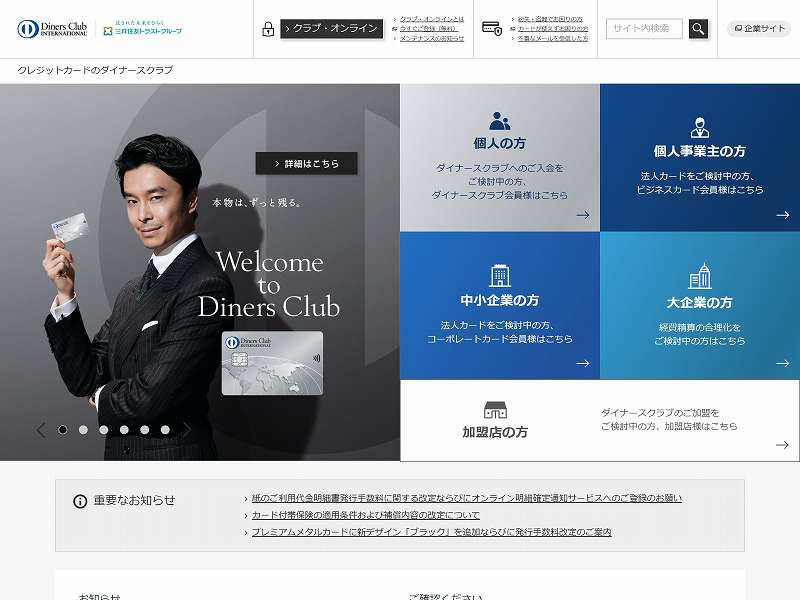
Task: Click the credit card security icon
Action: coord(492,29)
